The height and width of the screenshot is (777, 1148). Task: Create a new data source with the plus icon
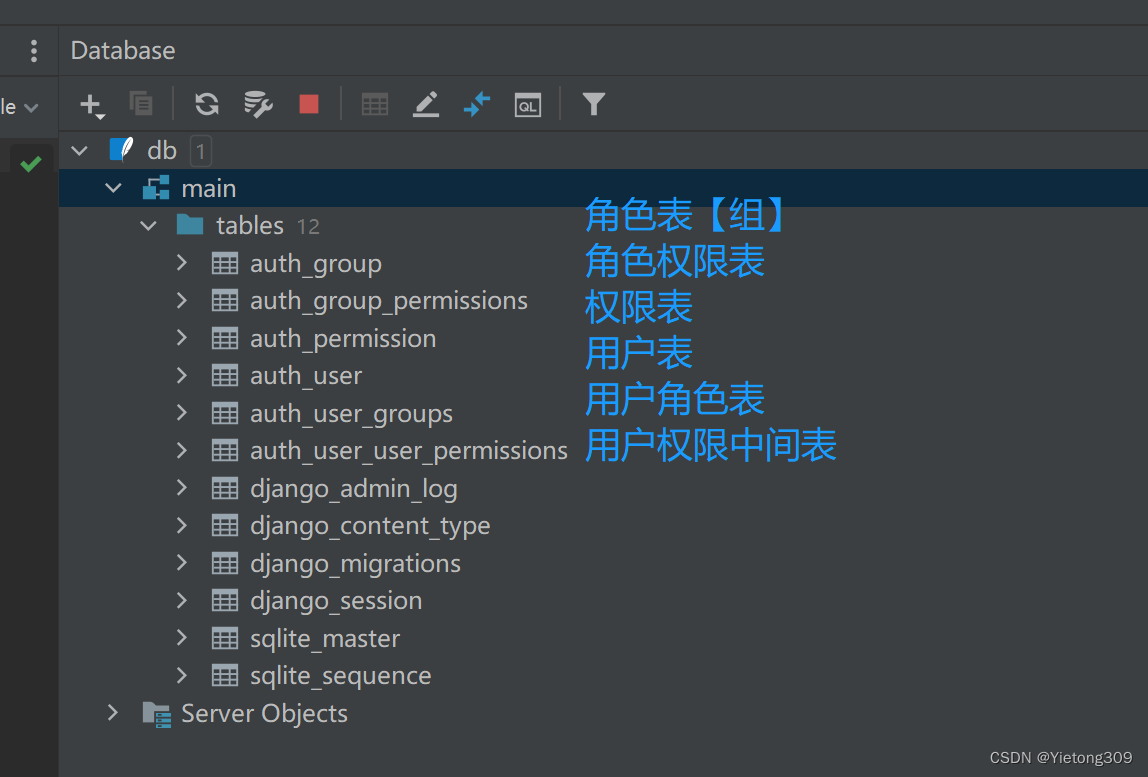pyautogui.click(x=91, y=104)
